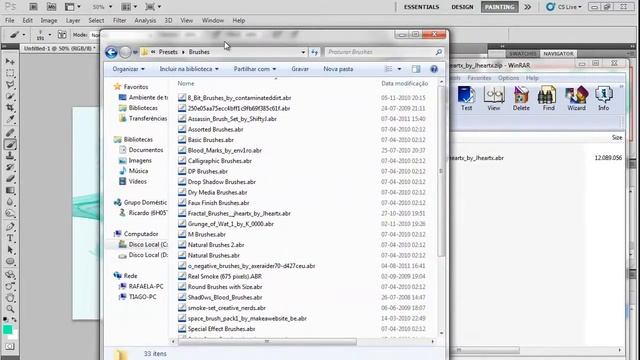Open Photoshop Layer menu
Screen dimensions: 640x360
point(73,20)
